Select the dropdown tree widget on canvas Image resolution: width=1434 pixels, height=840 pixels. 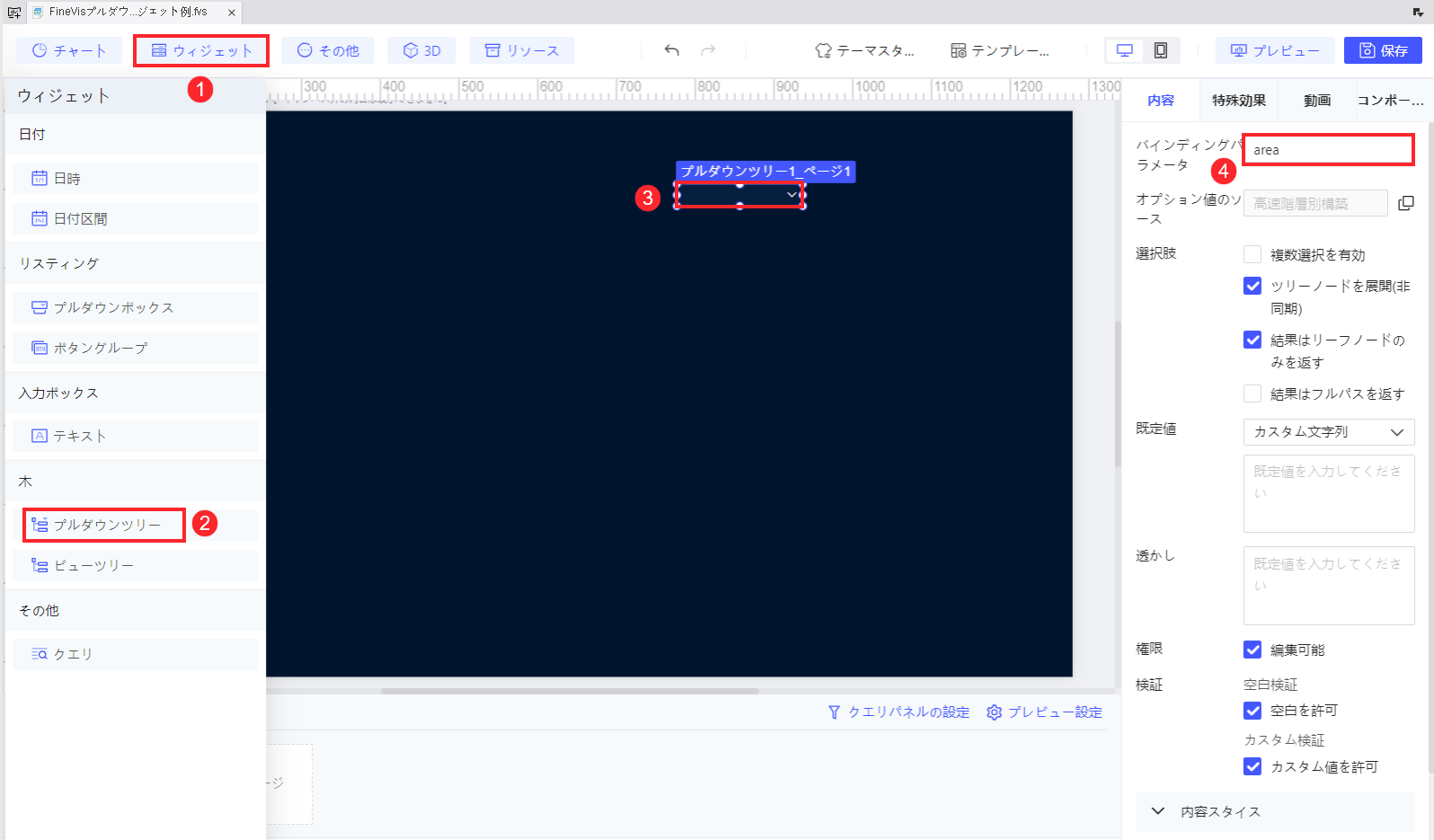coord(739,195)
